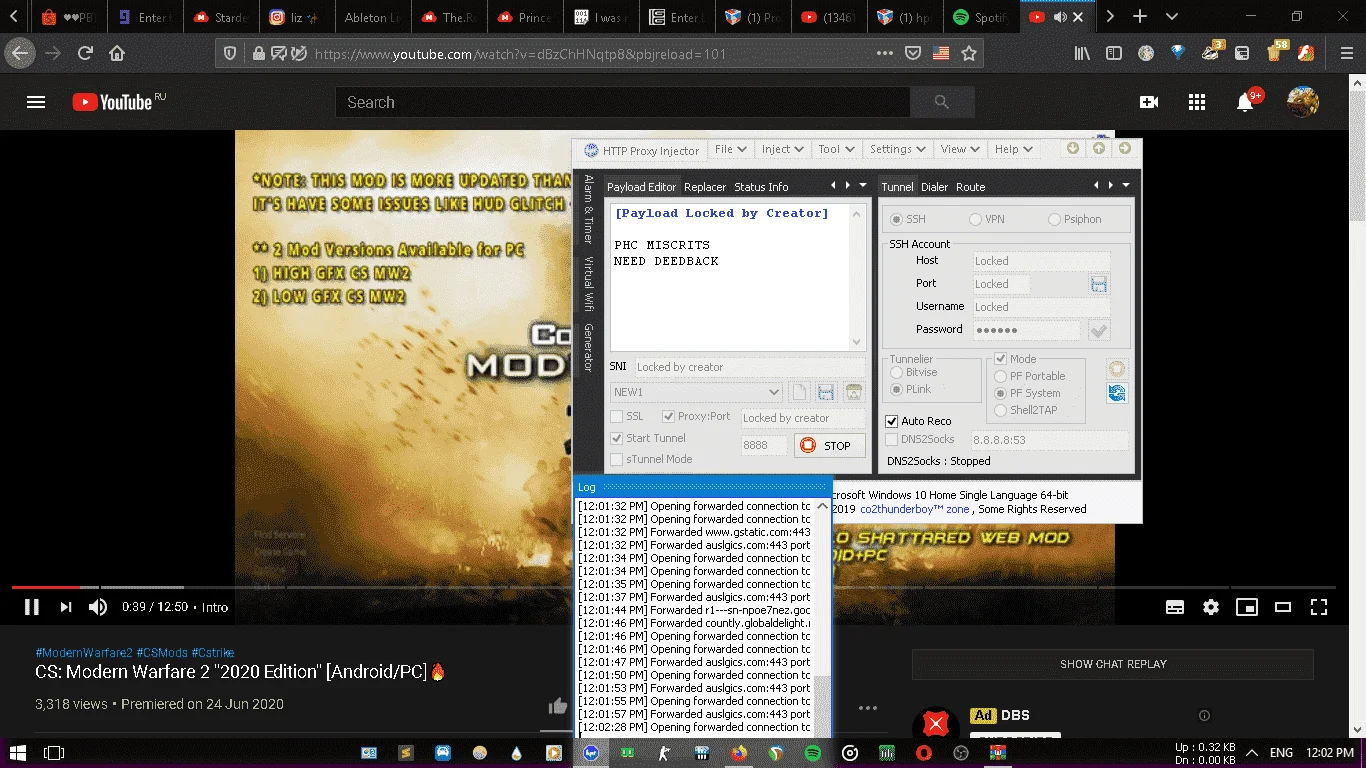Open a new Firefox tab

tap(1140, 17)
